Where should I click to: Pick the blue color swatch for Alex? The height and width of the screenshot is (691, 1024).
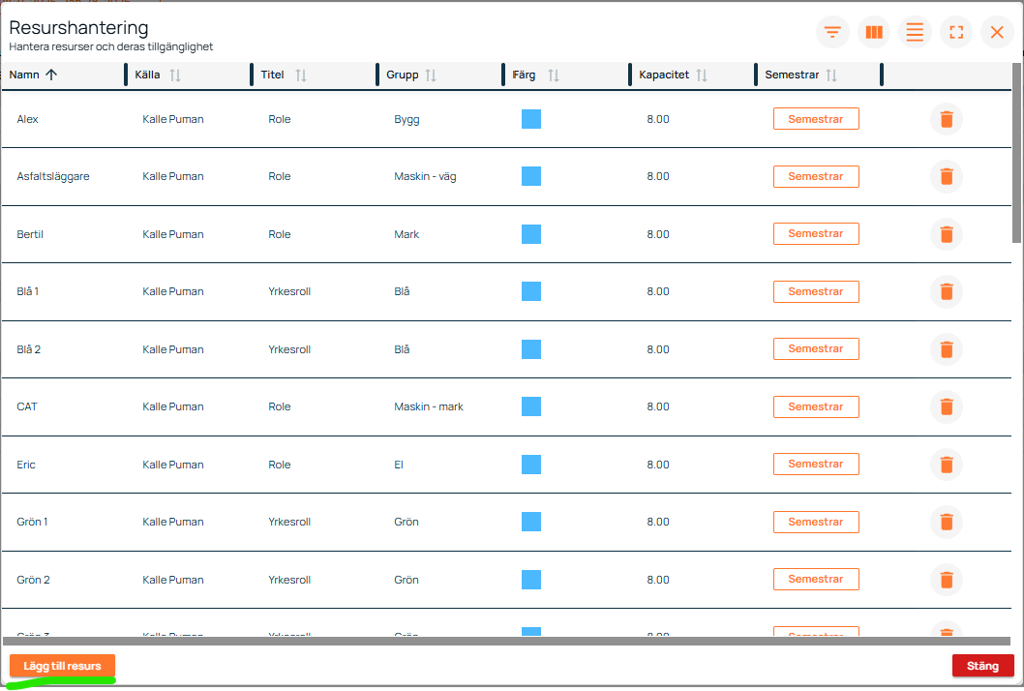click(x=531, y=119)
